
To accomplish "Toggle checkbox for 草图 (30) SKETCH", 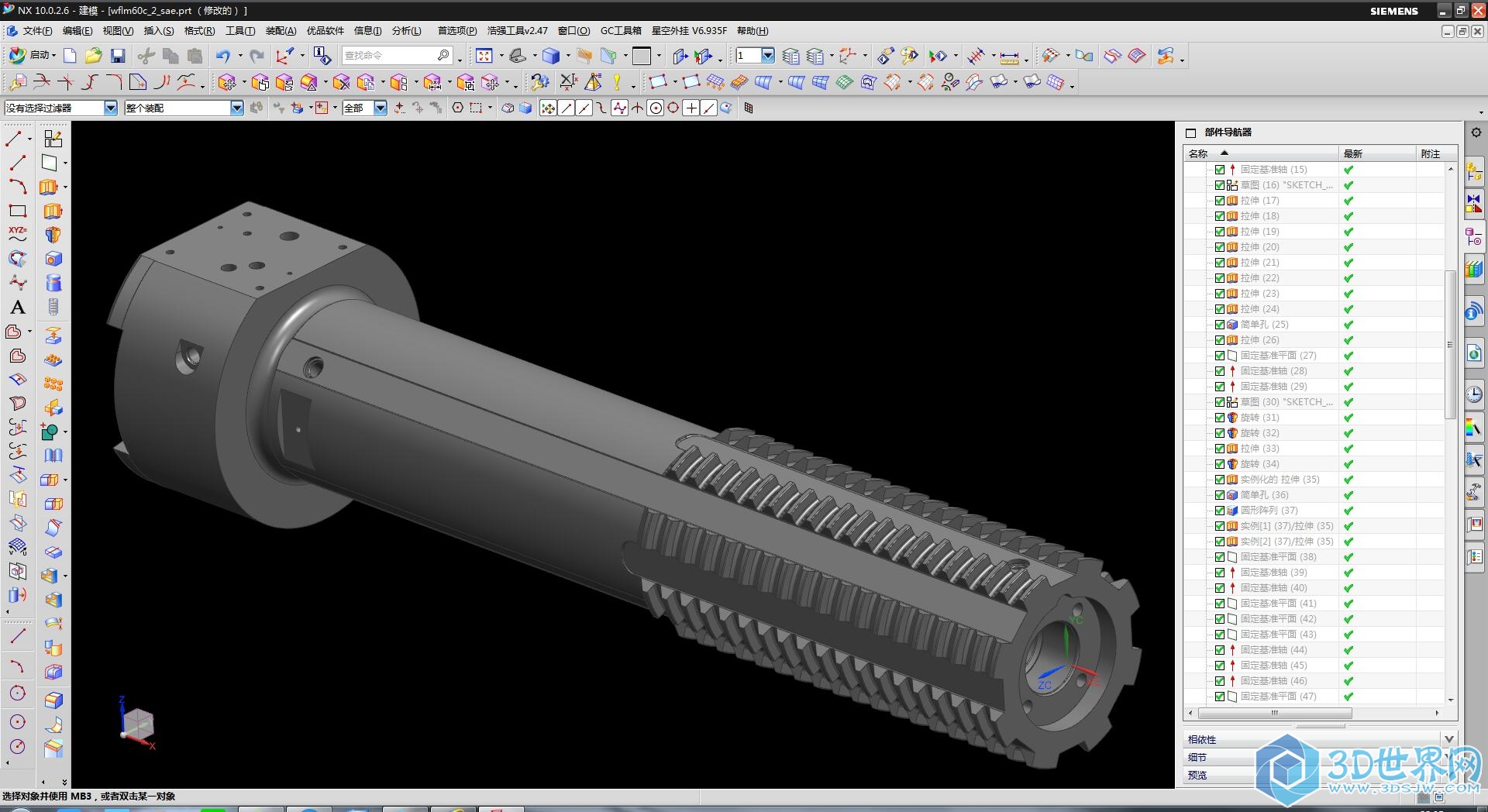I will coord(1220,402).
